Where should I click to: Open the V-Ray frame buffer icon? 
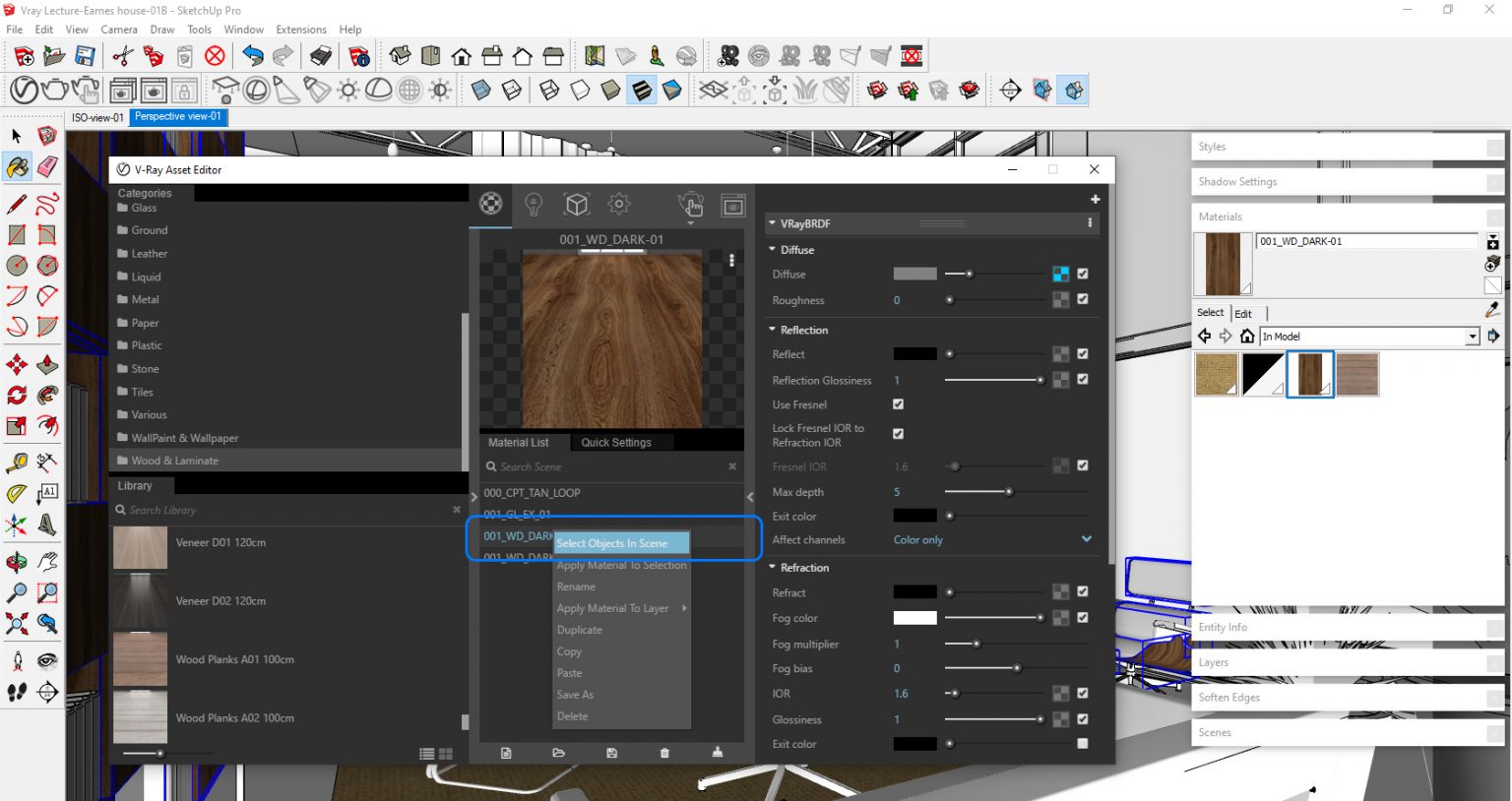click(733, 205)
